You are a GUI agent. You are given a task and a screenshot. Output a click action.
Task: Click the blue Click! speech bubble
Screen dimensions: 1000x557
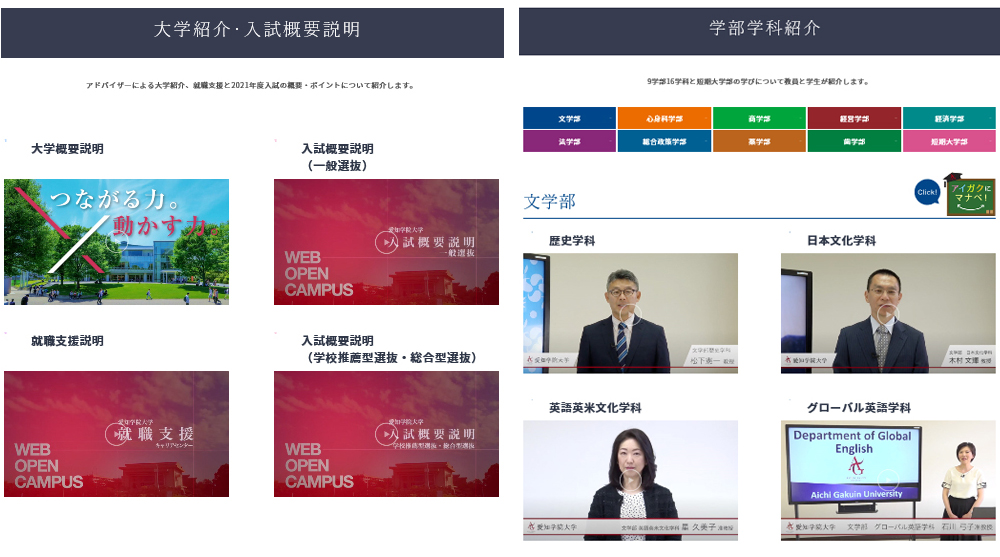point(927,192)
